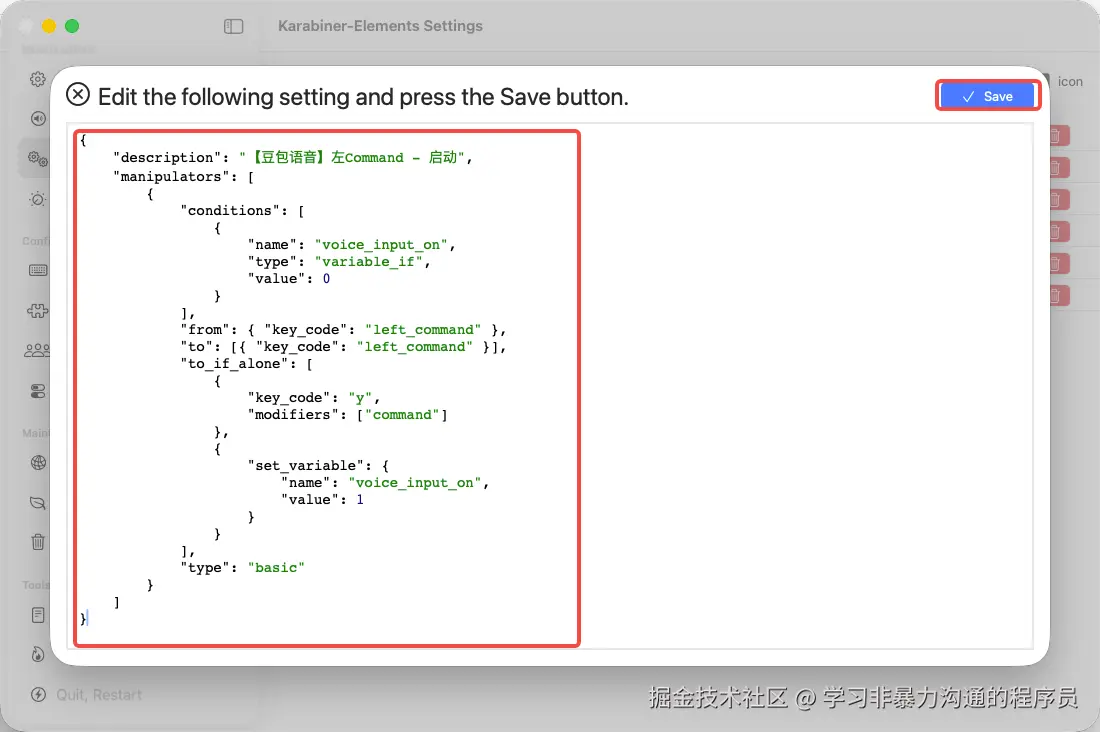
Task: Open Update via the globe sidebar icon
Action: coord(38,463)
